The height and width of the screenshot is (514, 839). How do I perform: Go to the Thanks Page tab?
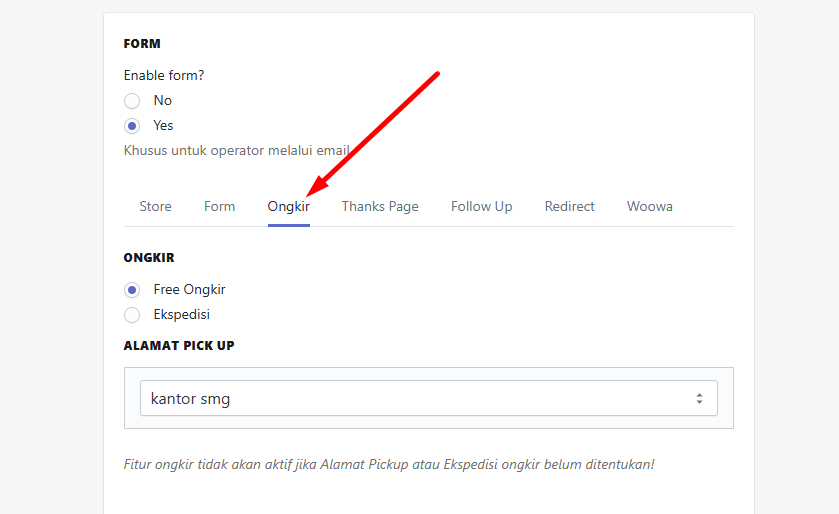pos(380,206)
